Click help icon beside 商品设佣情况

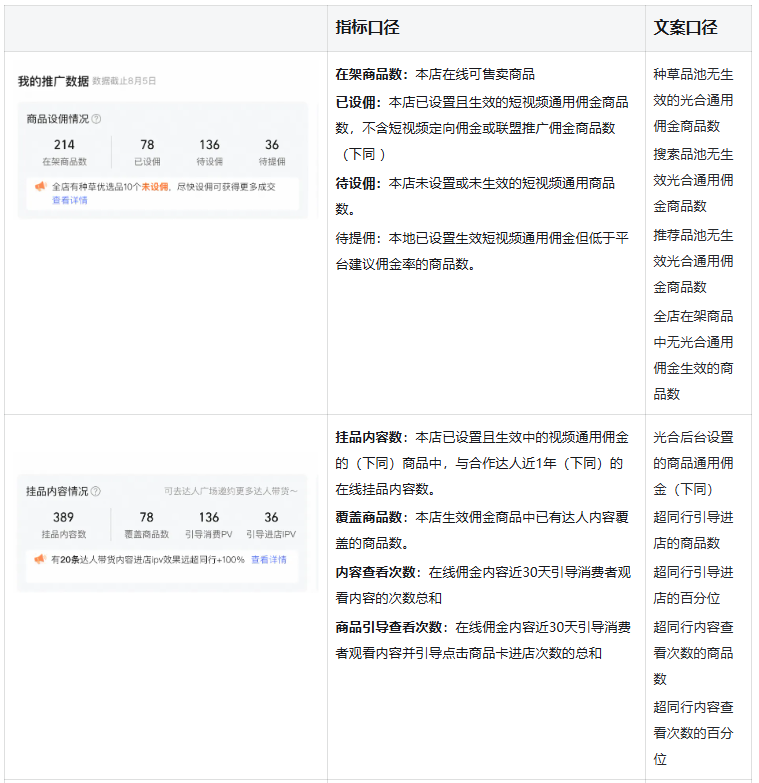click(96, 119)
